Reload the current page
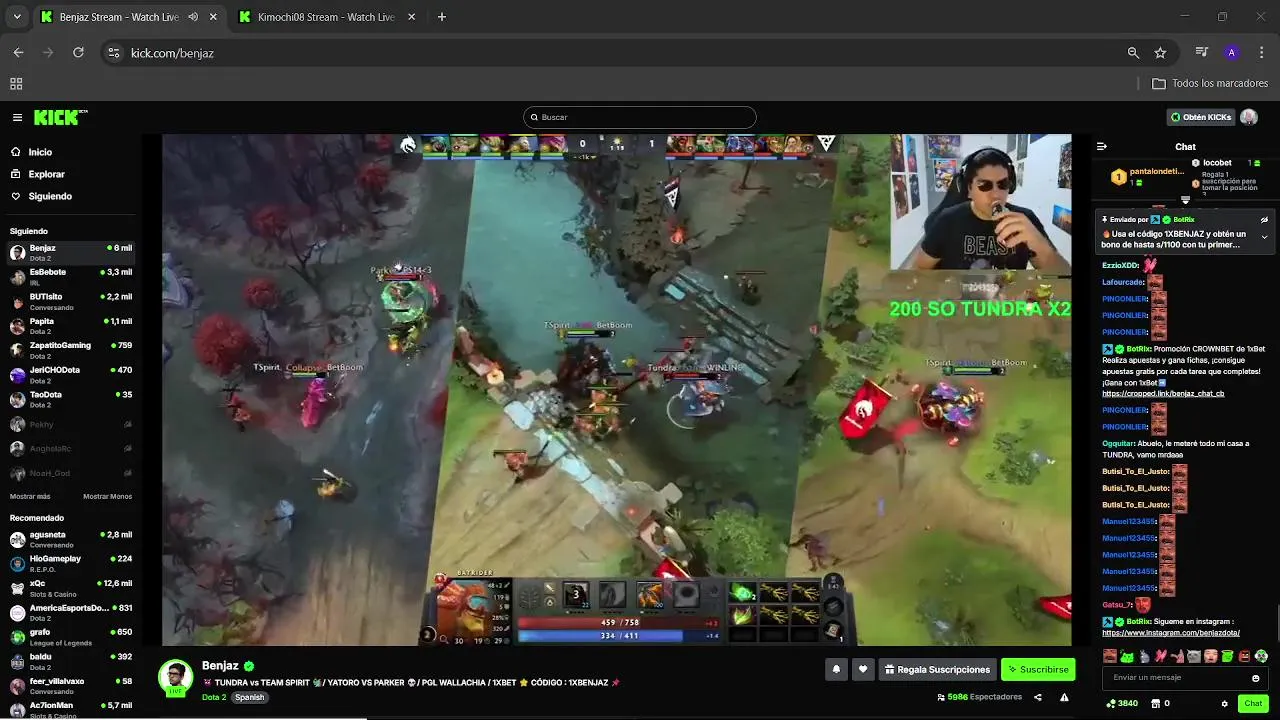 [78, 53]
